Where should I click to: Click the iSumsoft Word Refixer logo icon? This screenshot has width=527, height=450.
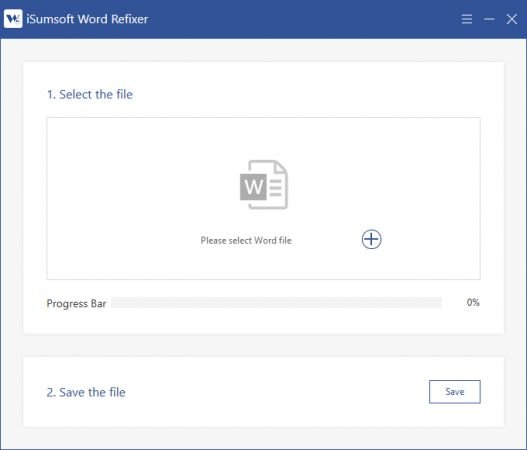(13, 19)
